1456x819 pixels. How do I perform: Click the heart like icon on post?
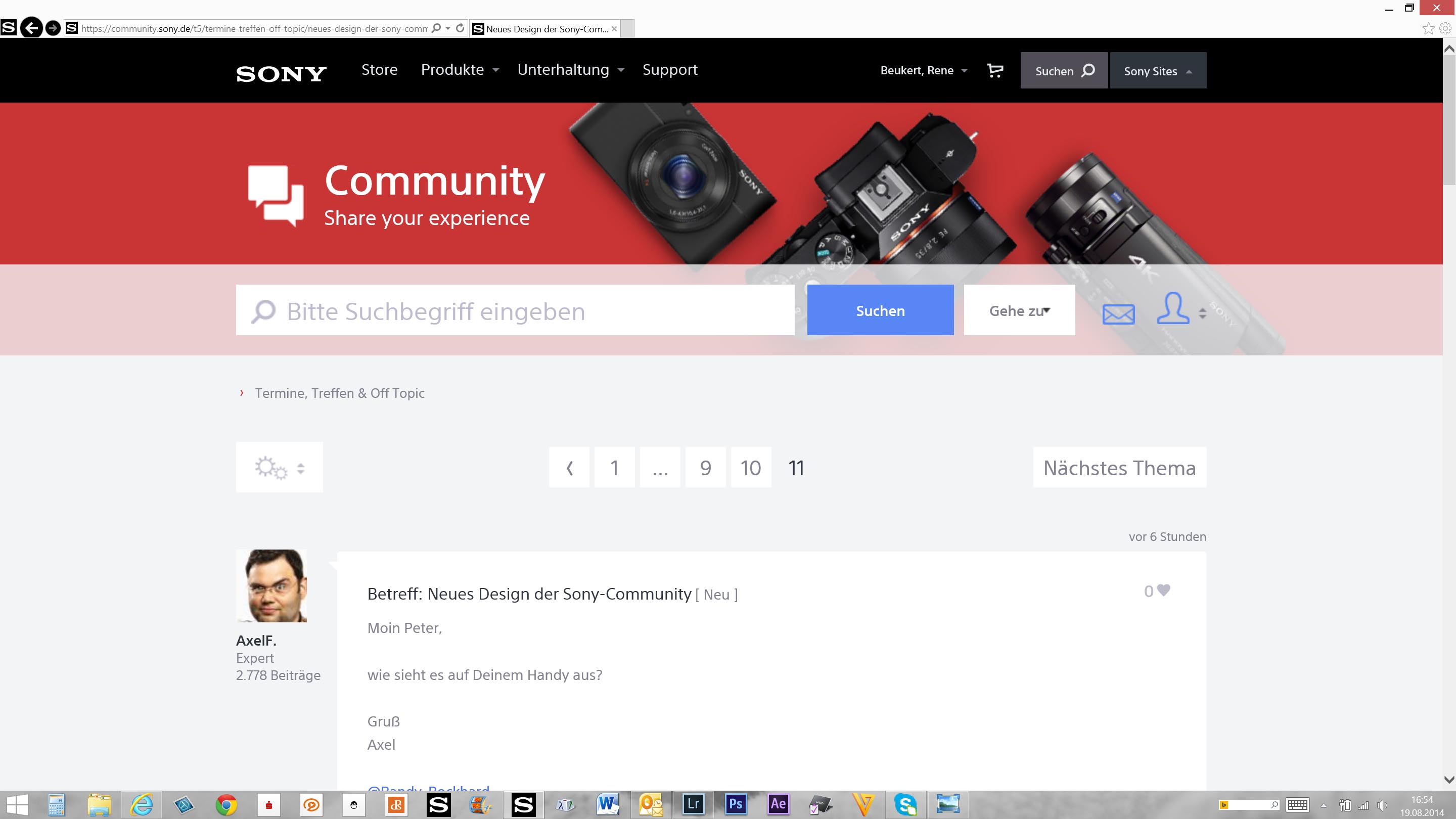point(1163,590)
